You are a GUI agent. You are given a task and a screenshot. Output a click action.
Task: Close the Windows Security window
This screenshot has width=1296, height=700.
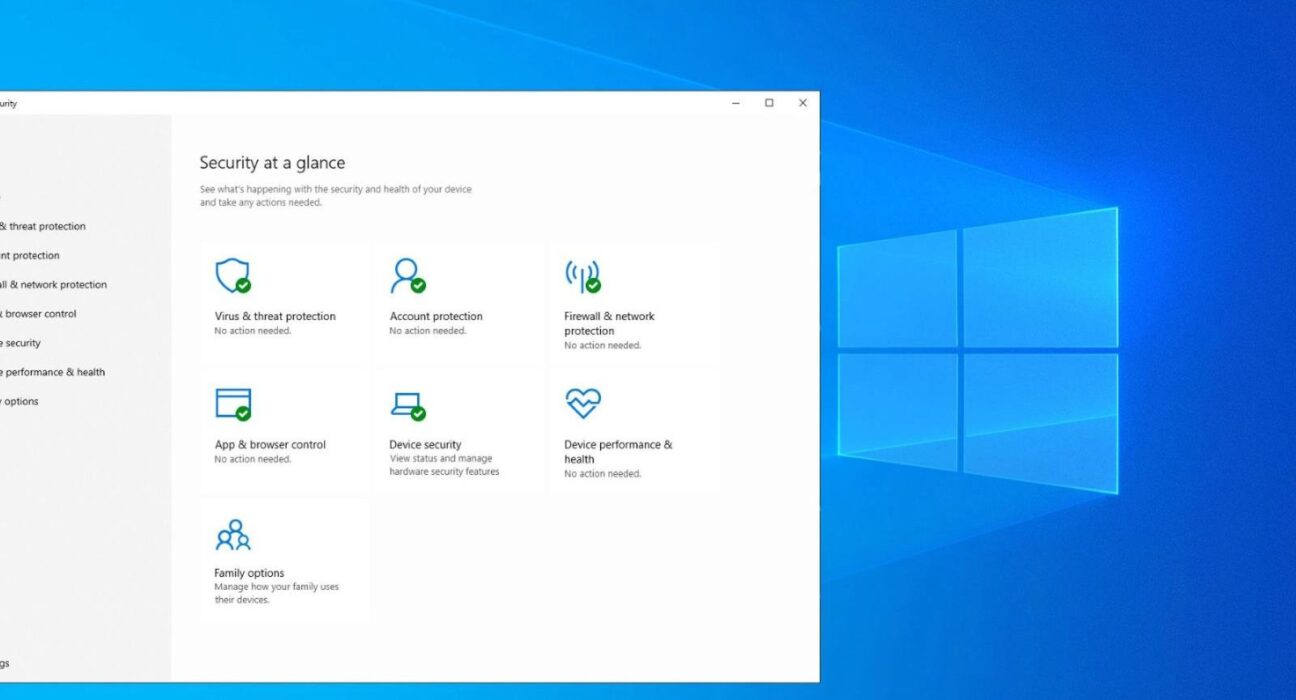coord(802,103)
